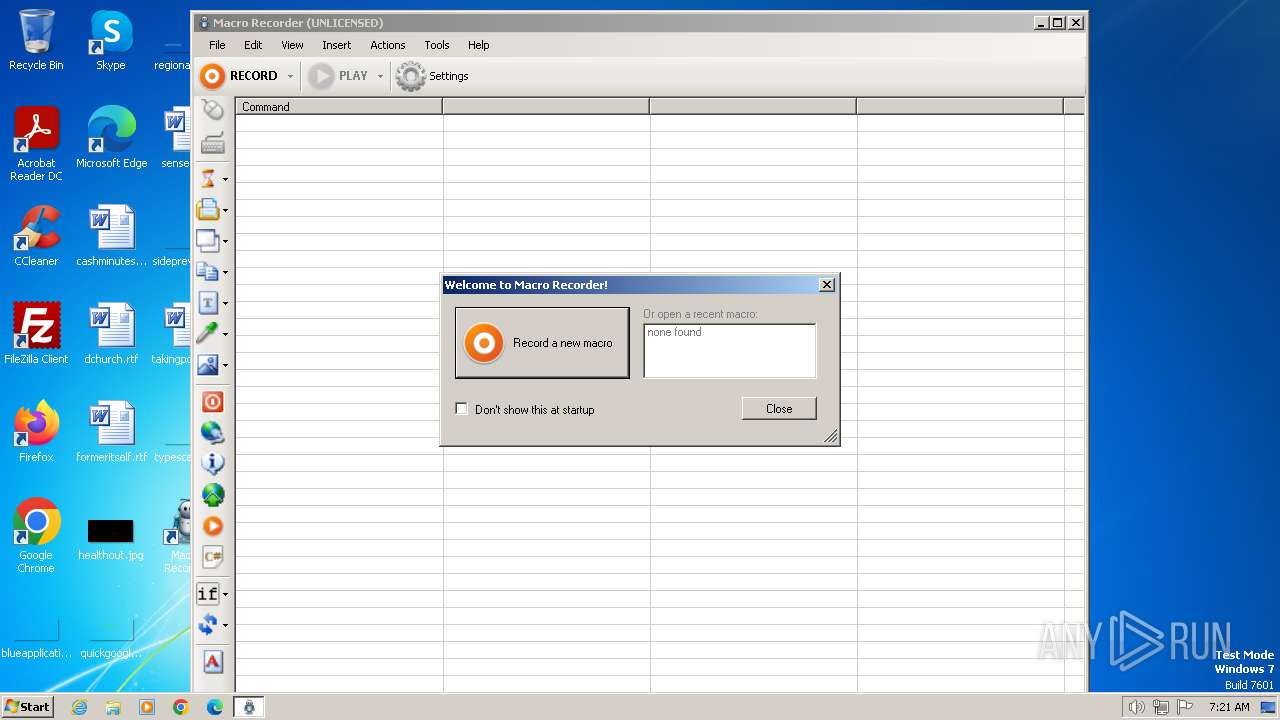This screenshot has width=1280, height=720.
Task: Click the red power/shutdown command icon
Action: point(212,402)
